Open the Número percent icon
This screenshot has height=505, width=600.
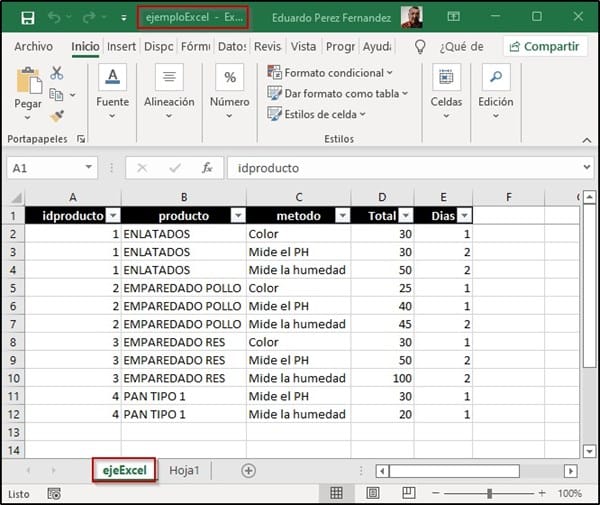coord(230,78)
